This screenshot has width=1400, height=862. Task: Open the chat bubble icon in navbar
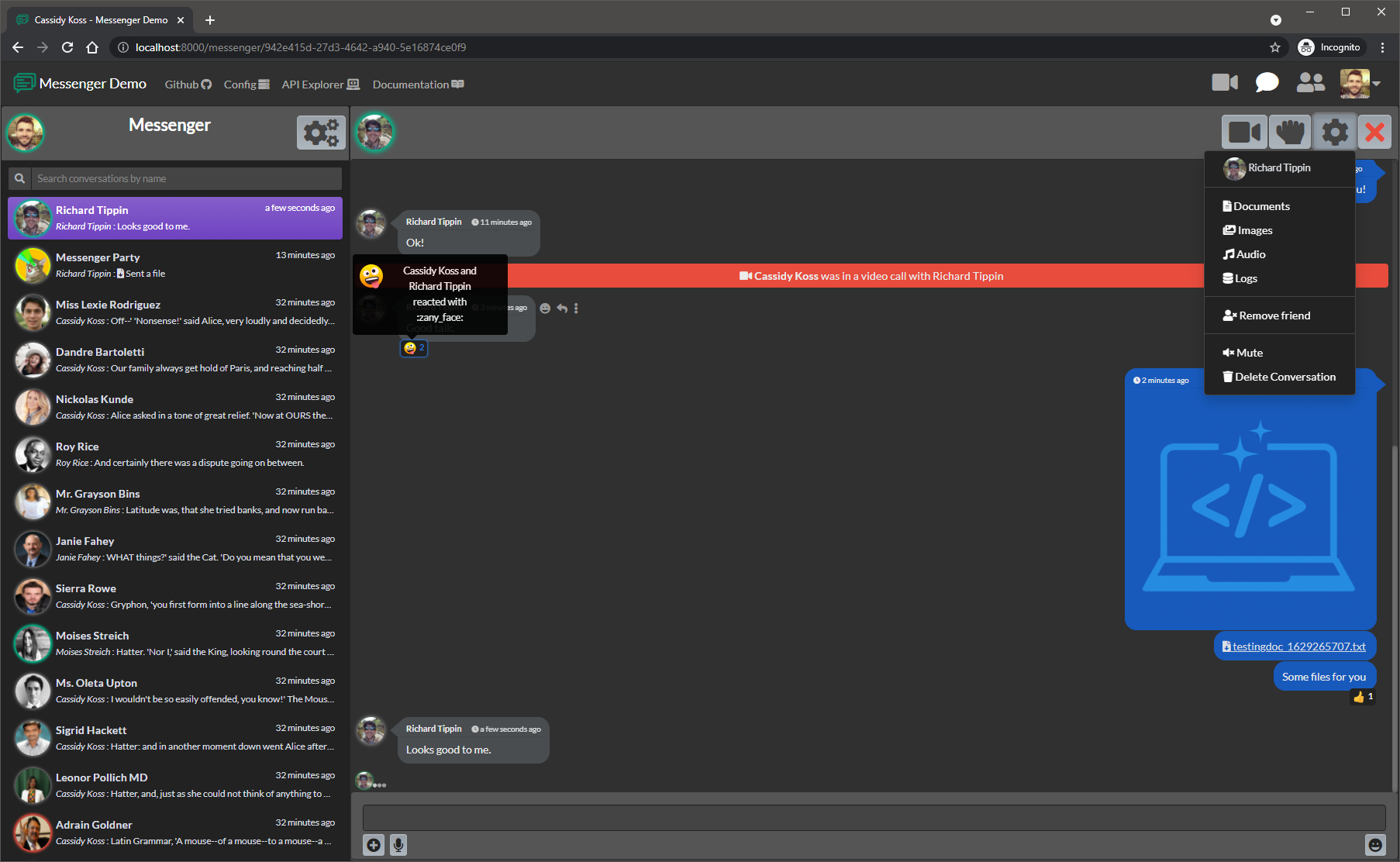[x=1267, y=82]
